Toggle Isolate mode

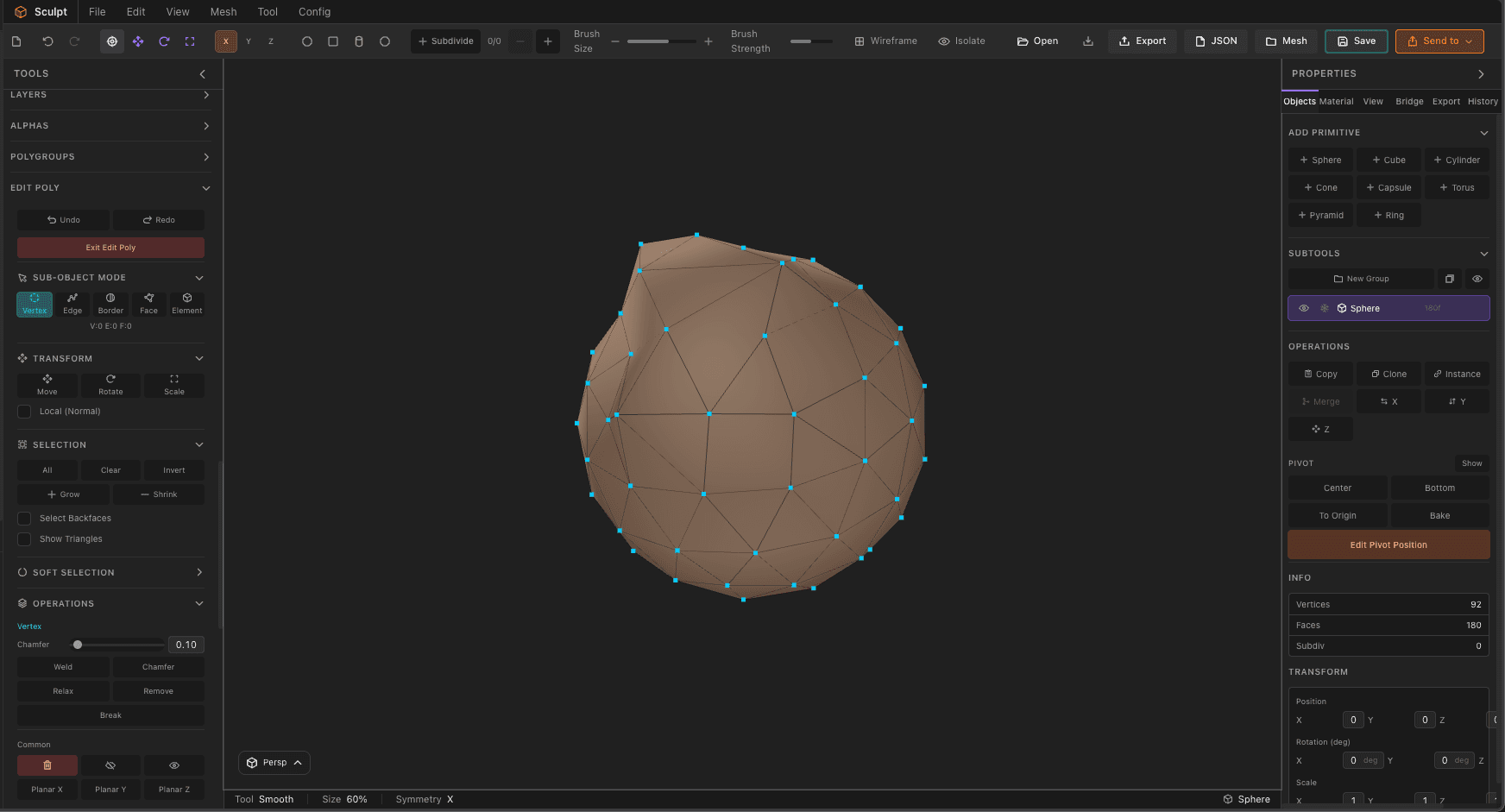pyautogui.click(x=962, y=41)
